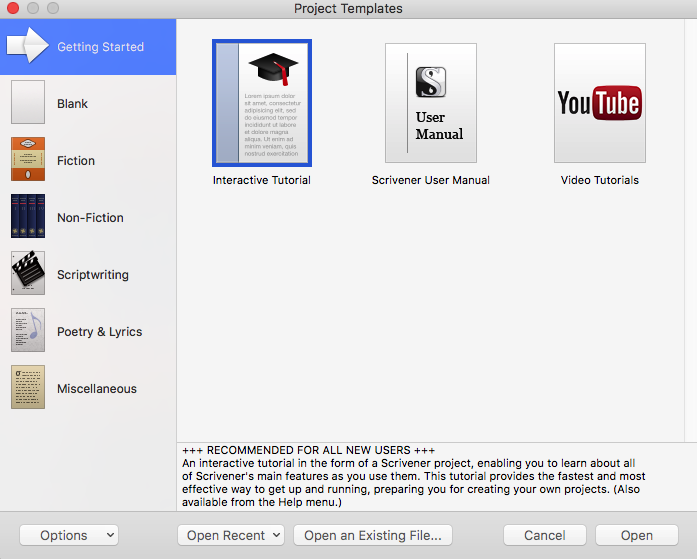Open the Getting Started category

tap(88, 47)
